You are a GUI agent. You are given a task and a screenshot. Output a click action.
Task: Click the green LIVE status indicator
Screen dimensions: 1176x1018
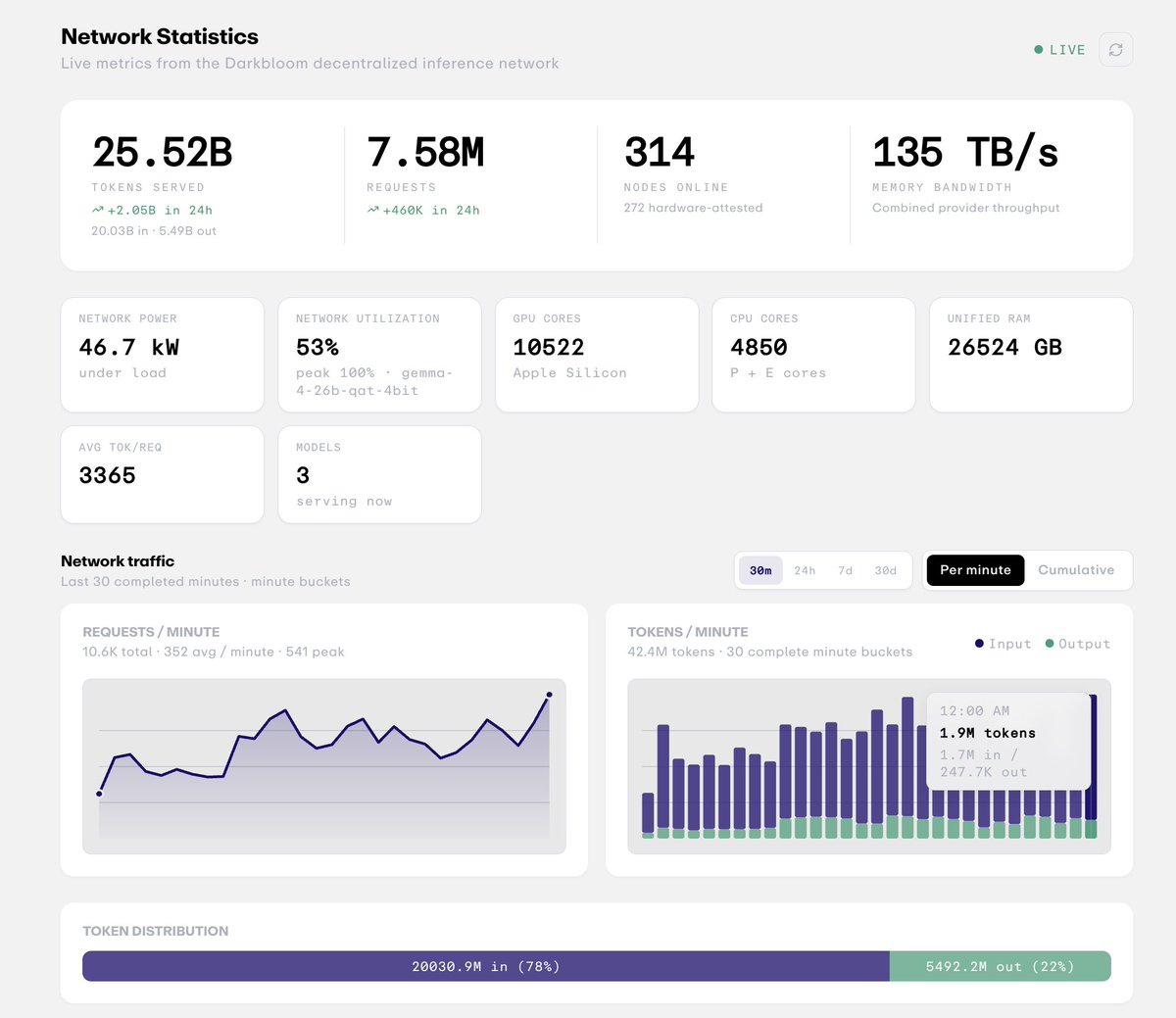1059,50
